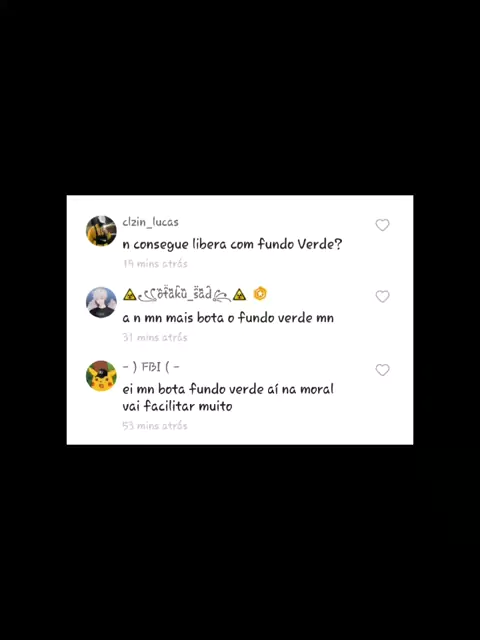Screen dimensions: 480x640
Task: Open the otaku_sad username link
Action: [x=184, y=294]
